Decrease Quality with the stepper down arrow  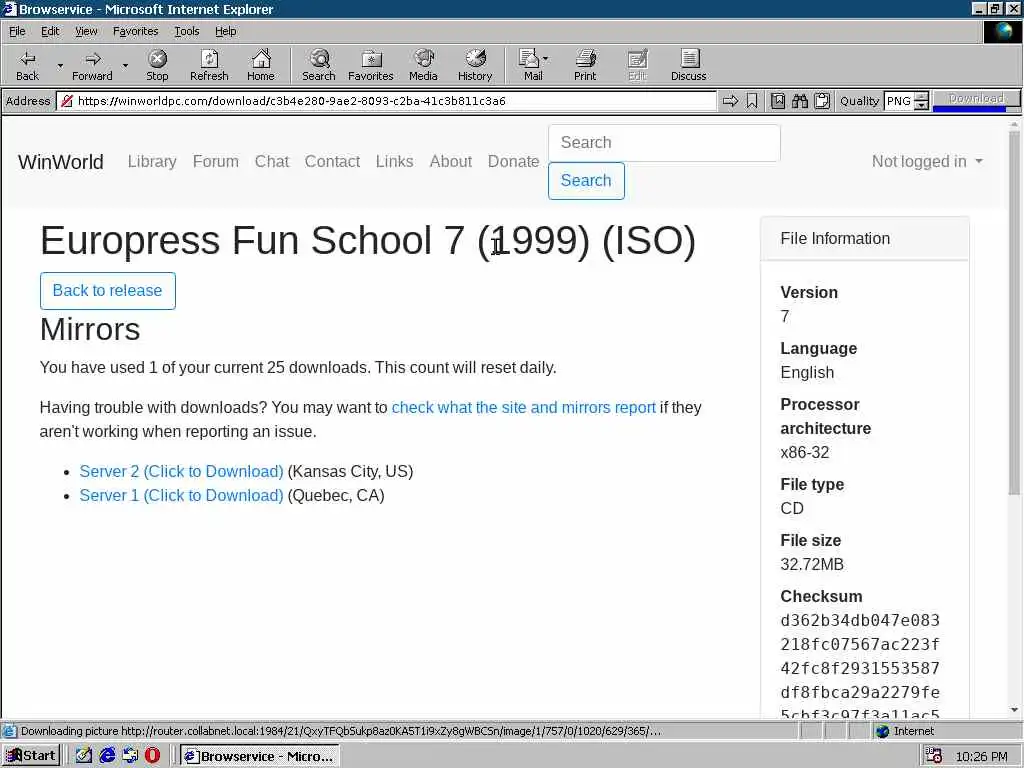click(921, 105)
